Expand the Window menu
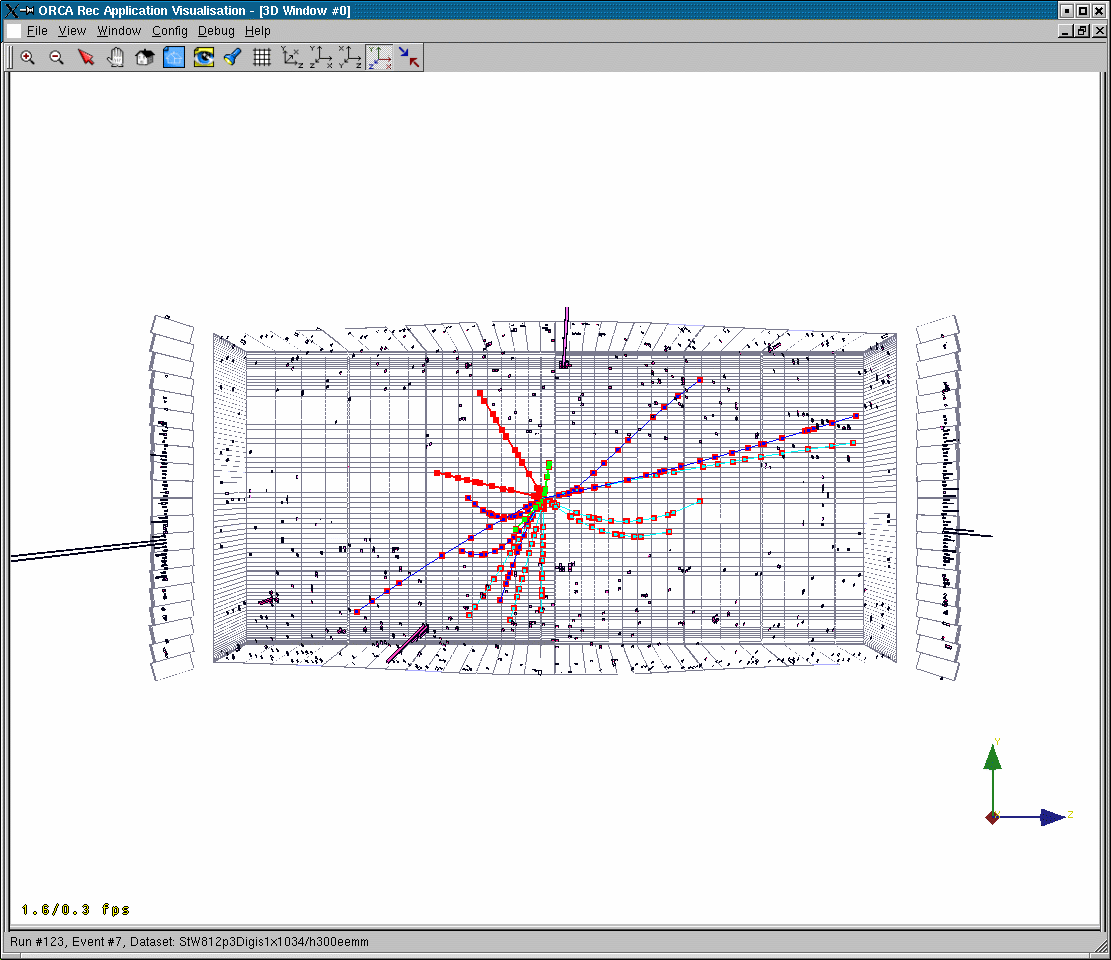1111x960 pixels. 119,31
